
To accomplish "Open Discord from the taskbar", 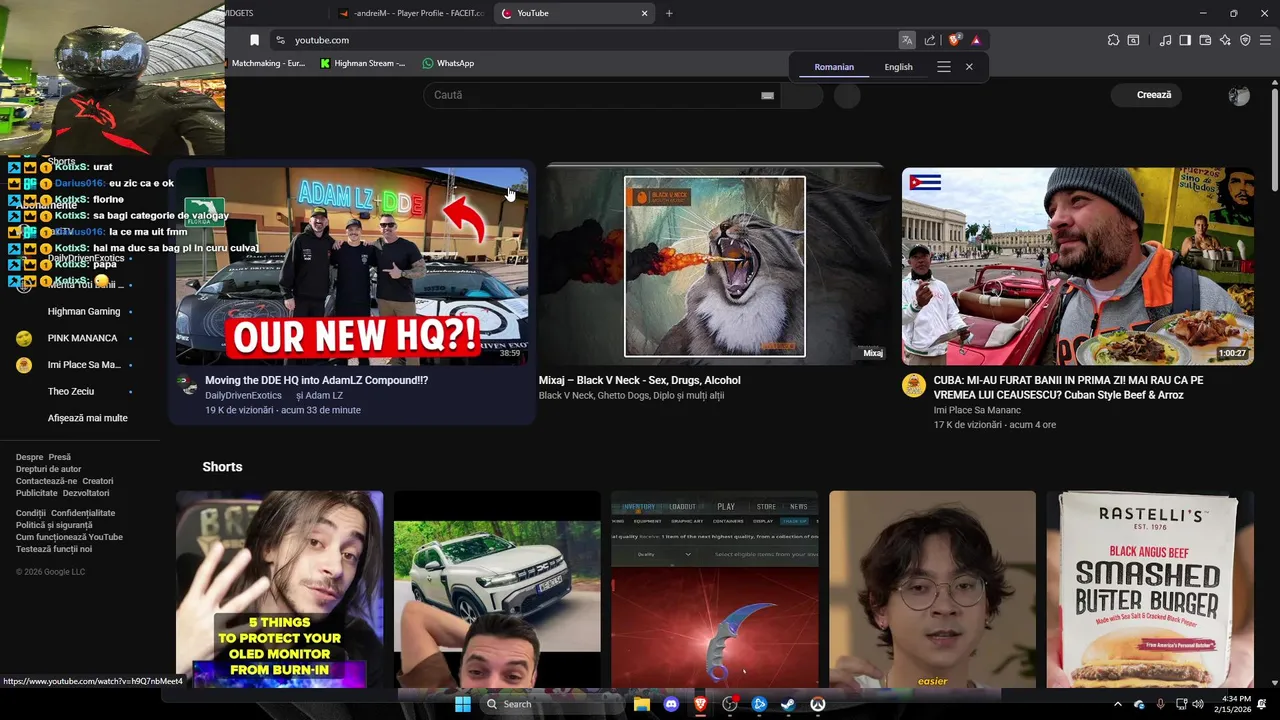I will coord(671,704).
